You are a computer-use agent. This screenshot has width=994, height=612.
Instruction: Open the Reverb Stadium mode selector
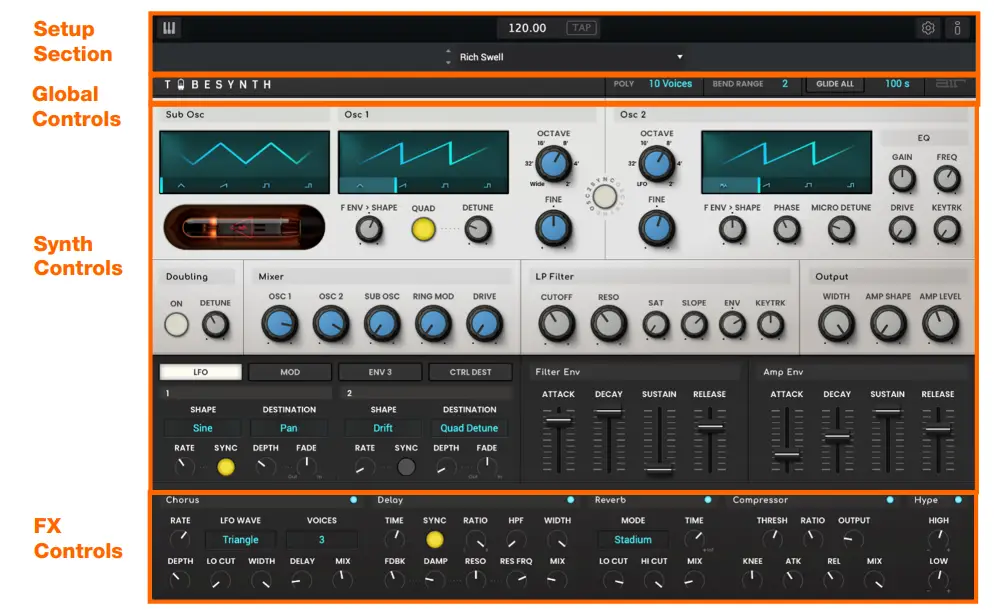[633, 539]
